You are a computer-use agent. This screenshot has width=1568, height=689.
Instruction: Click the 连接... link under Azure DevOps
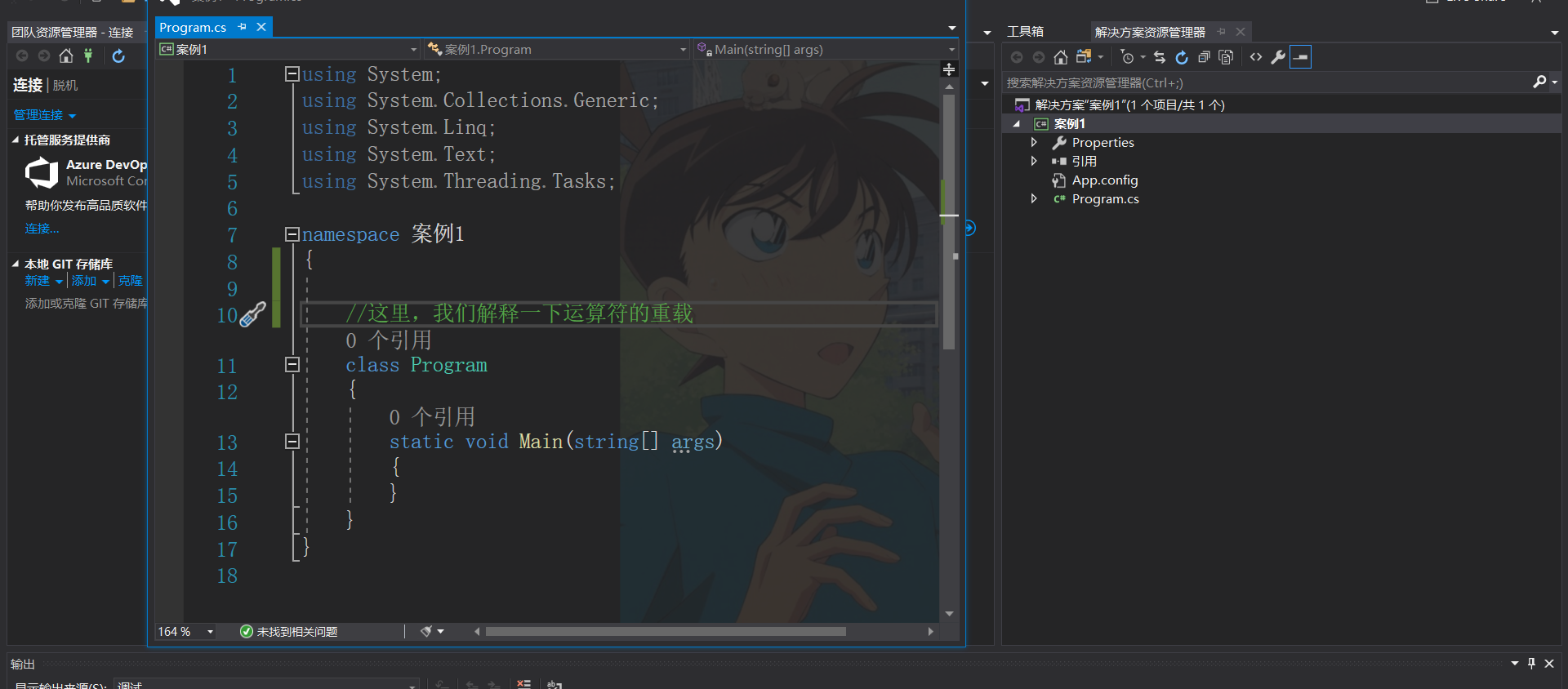click(x=42, y=229)
